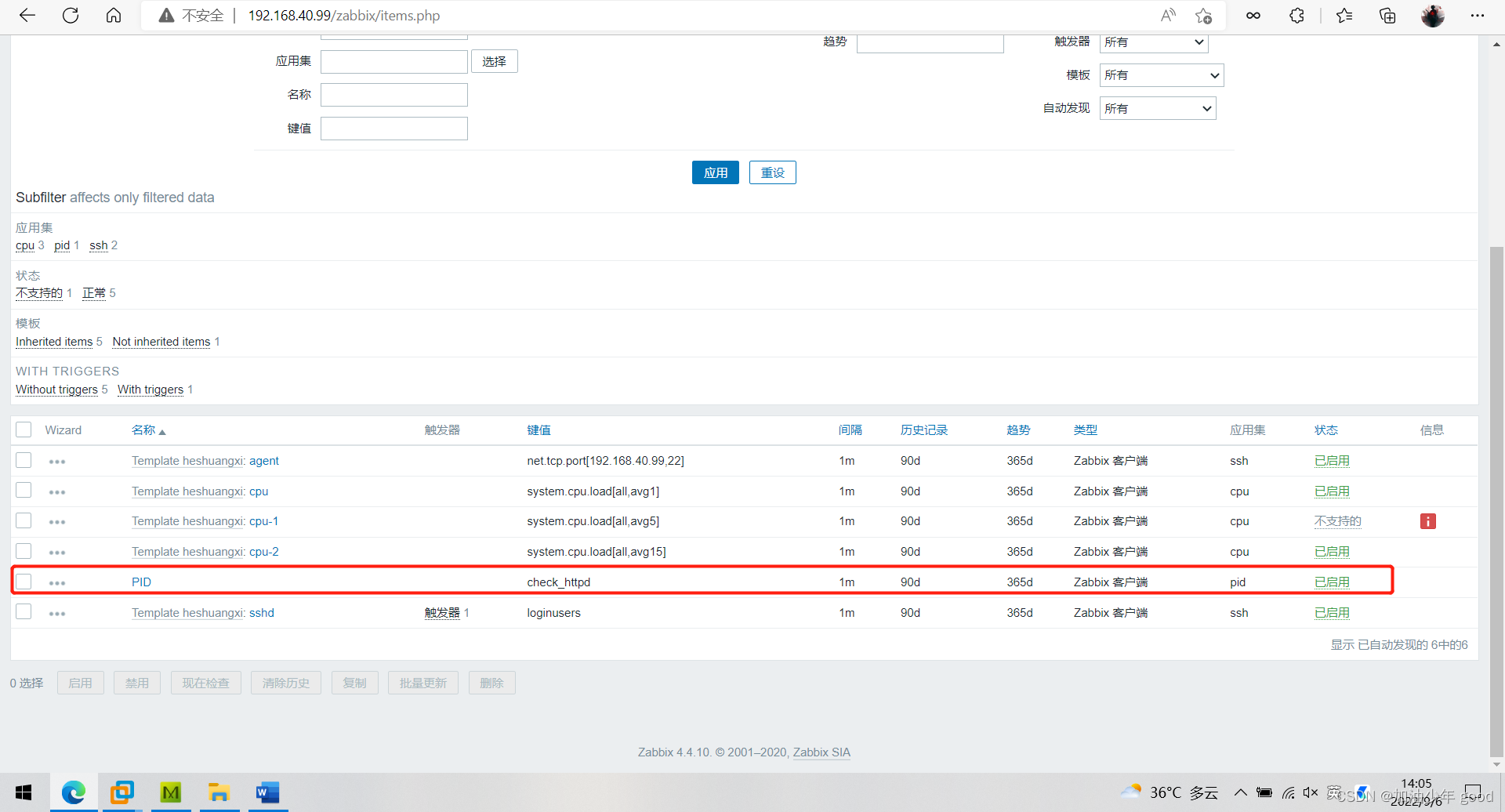Filter by cpu application subfilter
The width and height of the screenshot is (1505, 812).
[25, 245]
